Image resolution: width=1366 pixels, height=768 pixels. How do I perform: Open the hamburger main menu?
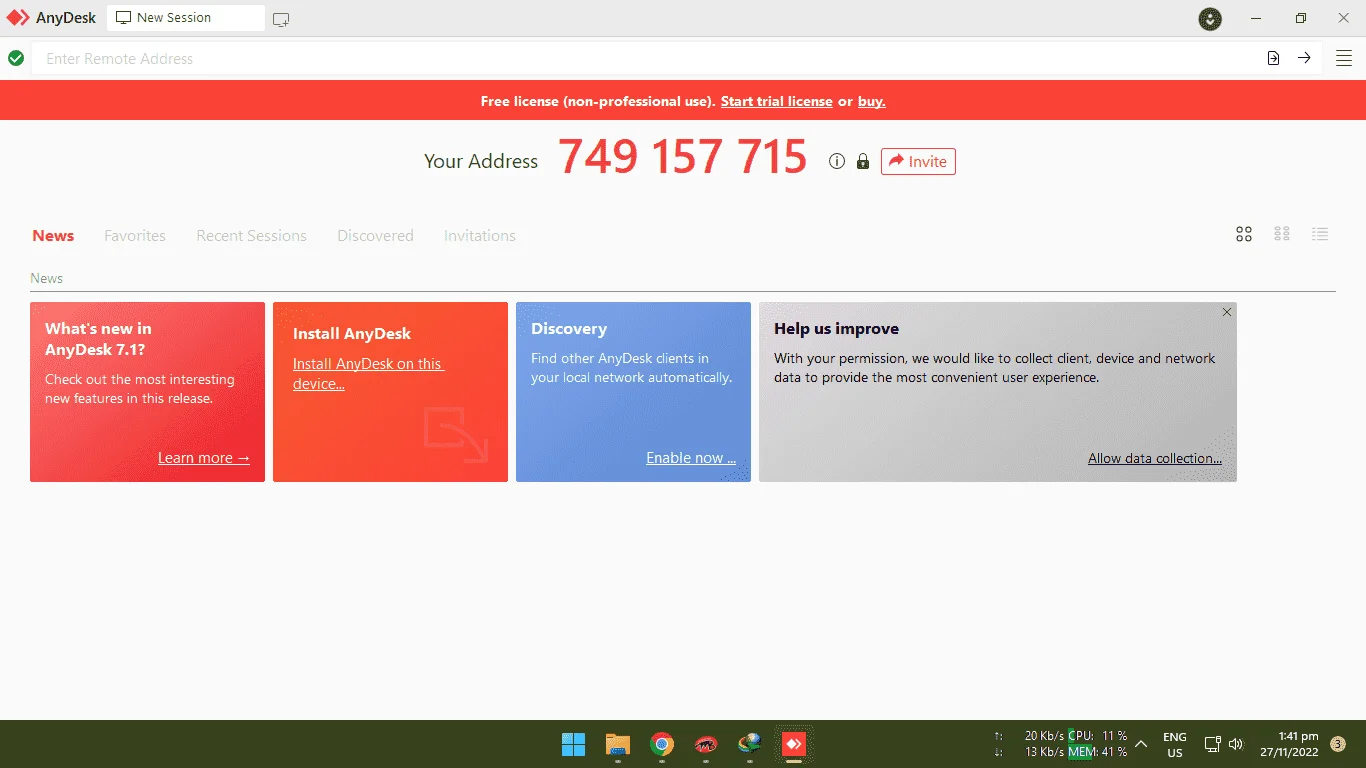pos(1344,58)
